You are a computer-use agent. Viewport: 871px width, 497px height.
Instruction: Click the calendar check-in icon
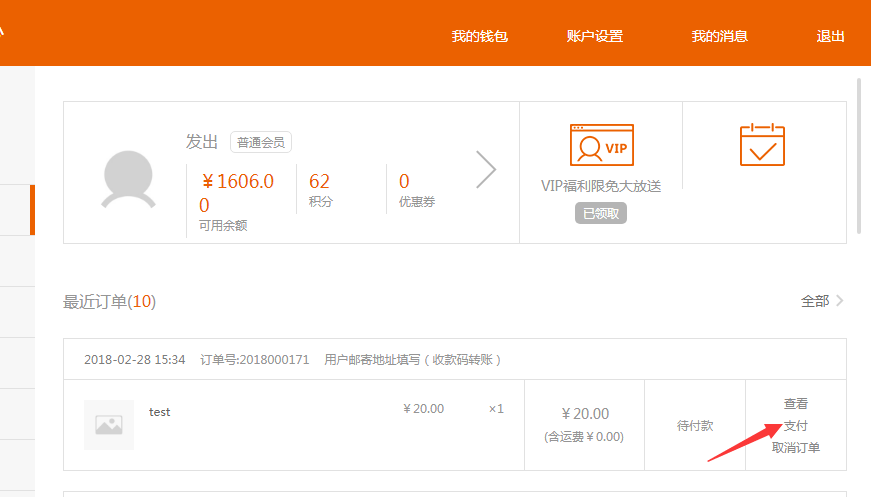[762, 145]
